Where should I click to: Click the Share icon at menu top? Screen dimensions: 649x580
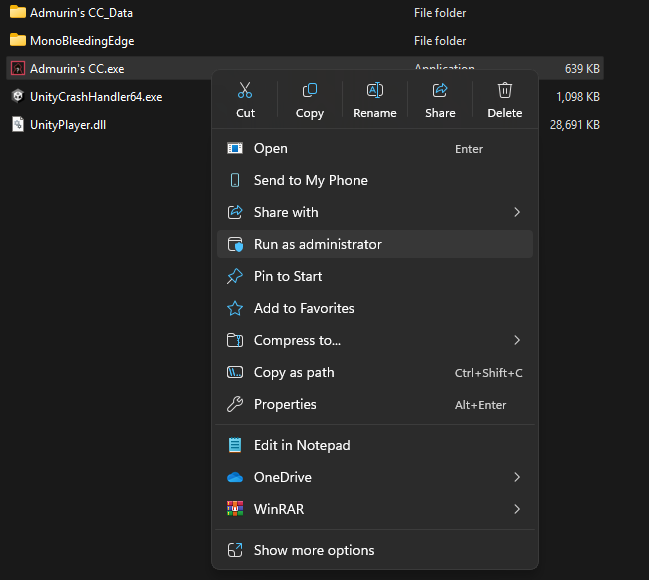tap(440, 91)
